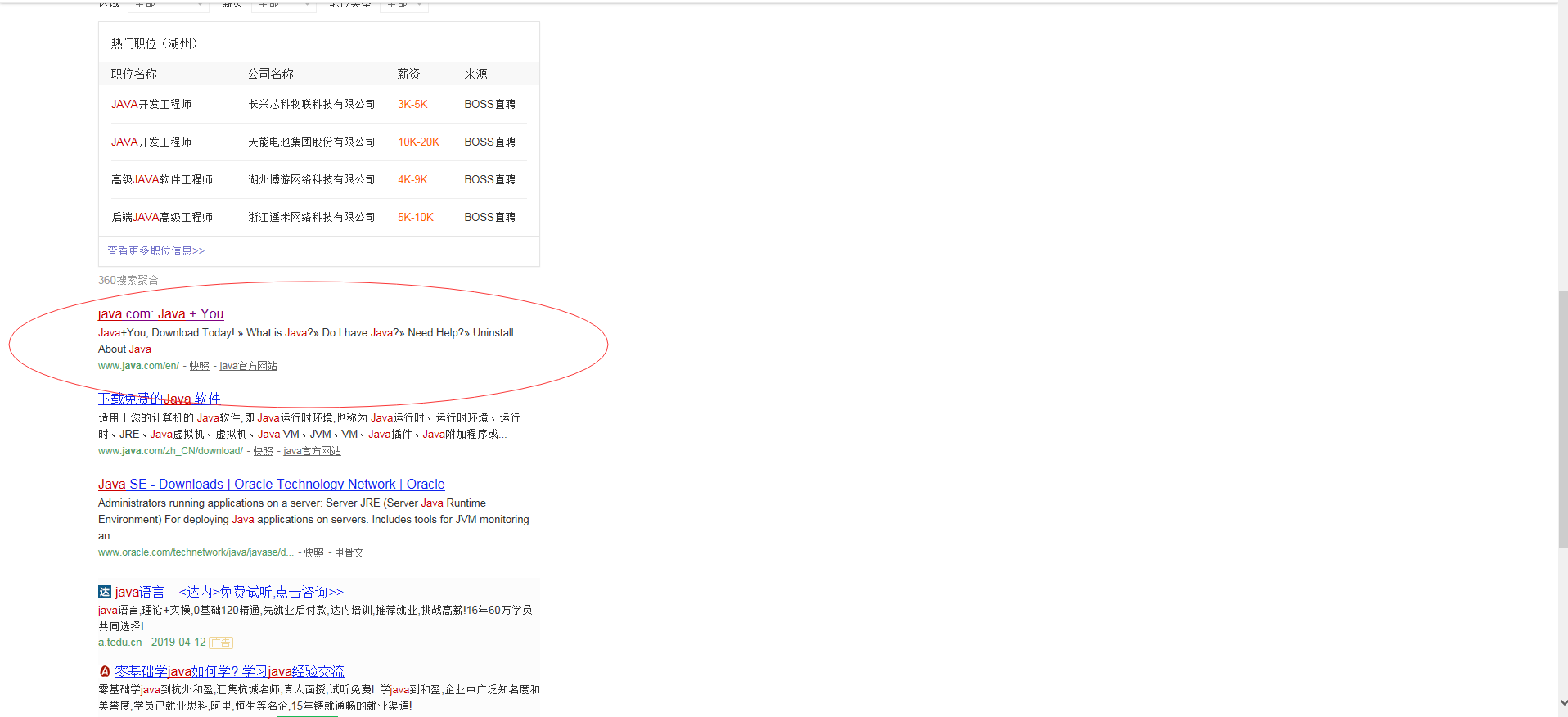Click BOSS直聘 in the 3K-5K row
Screen dimensions: 1568x717
tap(490, 104)
